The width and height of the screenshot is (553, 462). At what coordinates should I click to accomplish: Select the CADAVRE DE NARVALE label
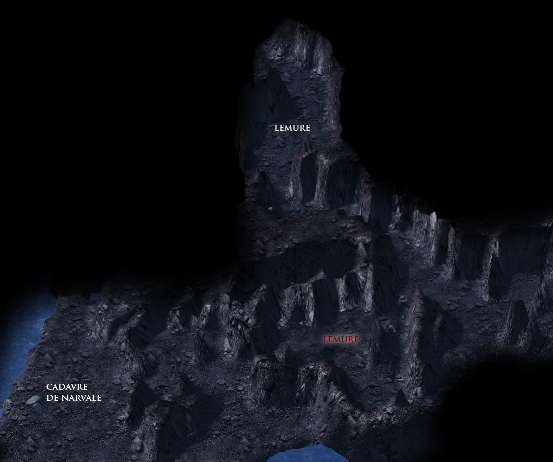tap(74, 393)
